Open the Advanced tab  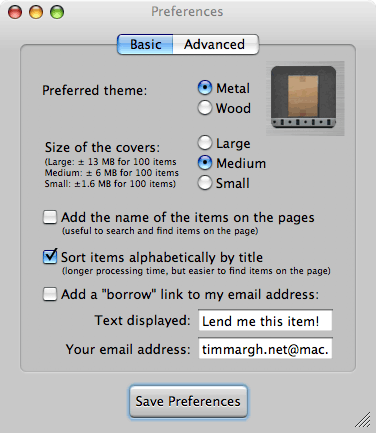[215, 44]
